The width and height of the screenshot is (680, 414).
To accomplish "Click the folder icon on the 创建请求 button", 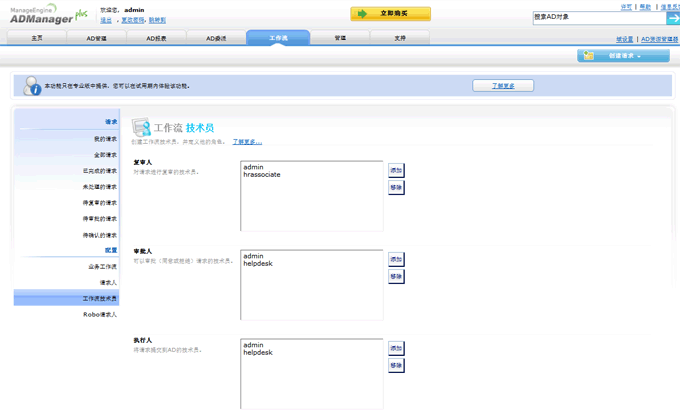I will coord(588,55).
